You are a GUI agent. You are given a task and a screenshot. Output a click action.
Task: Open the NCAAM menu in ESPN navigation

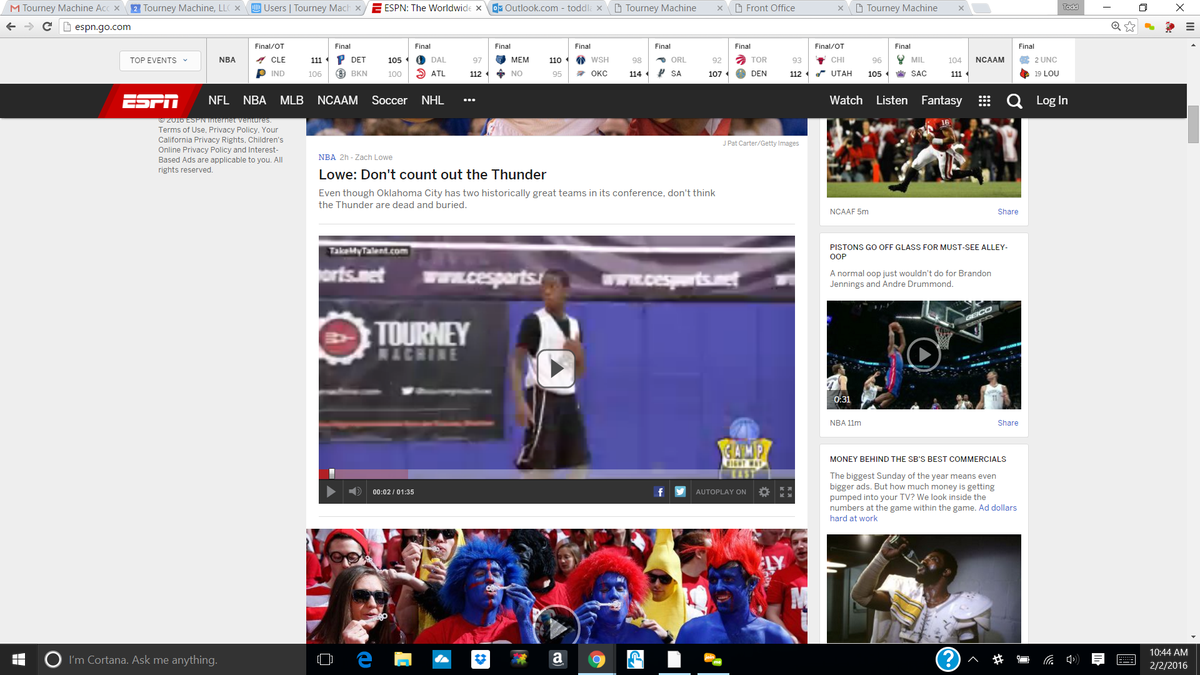(338, 100)
